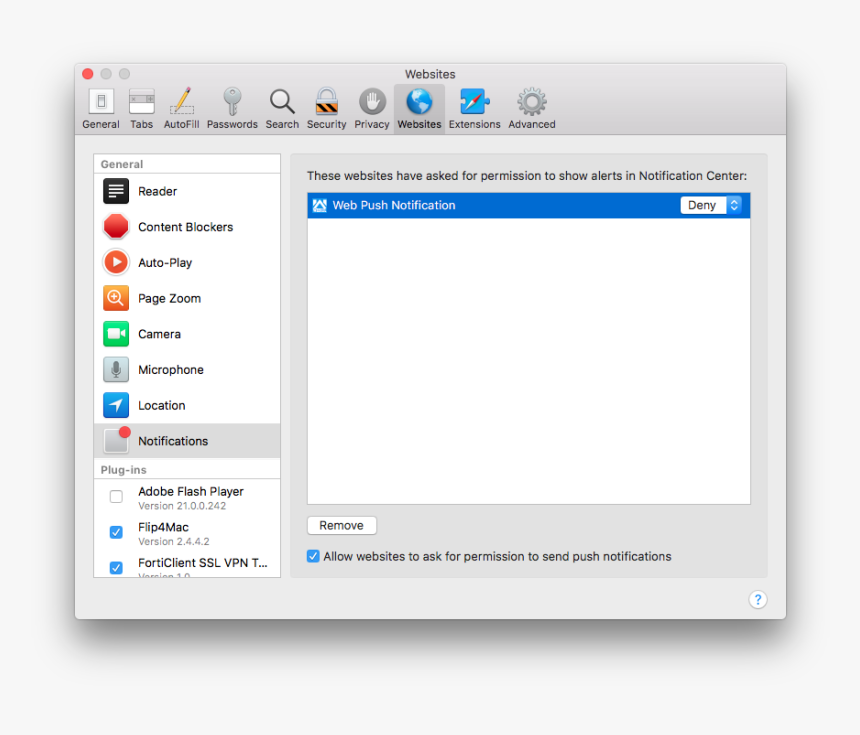Open AutoFill preferences
This screenshot has width=860, height=735.
pos(181,105)
